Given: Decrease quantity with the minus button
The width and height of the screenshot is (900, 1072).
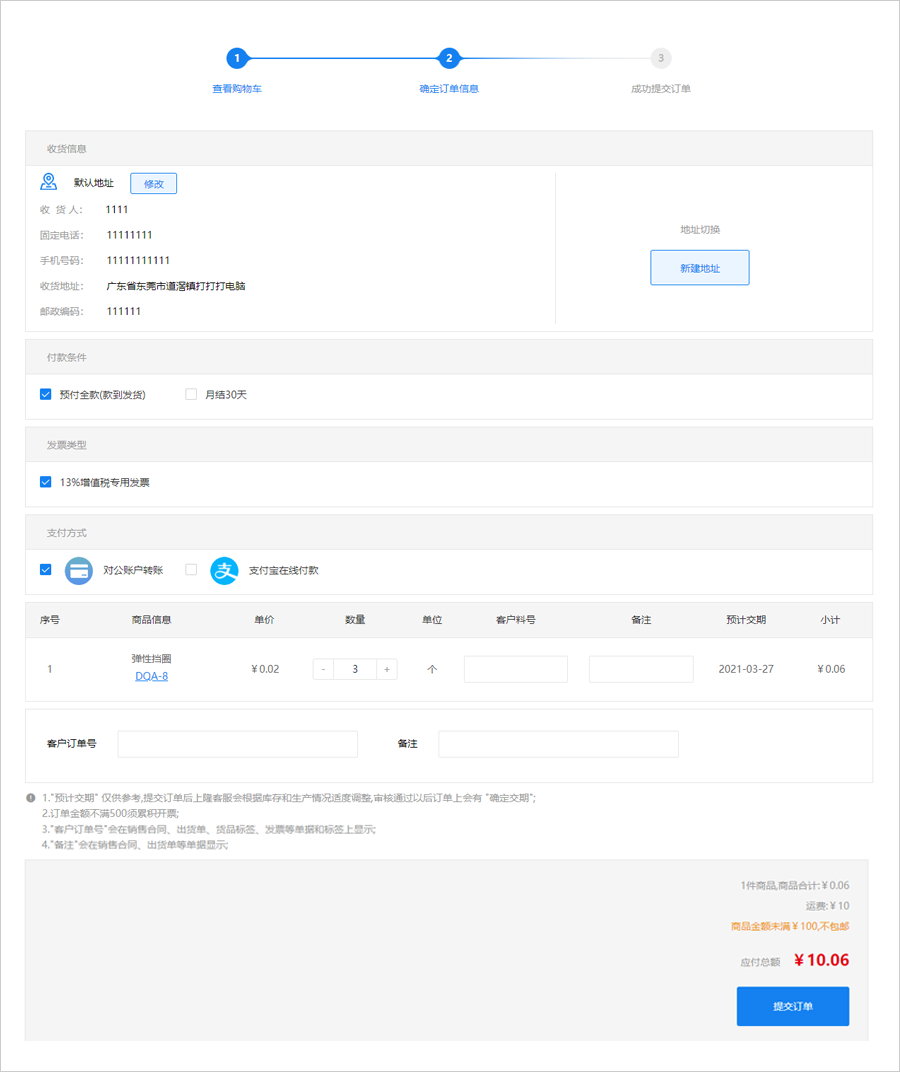Looking at the screenshot, I should [x=323, y=669].
